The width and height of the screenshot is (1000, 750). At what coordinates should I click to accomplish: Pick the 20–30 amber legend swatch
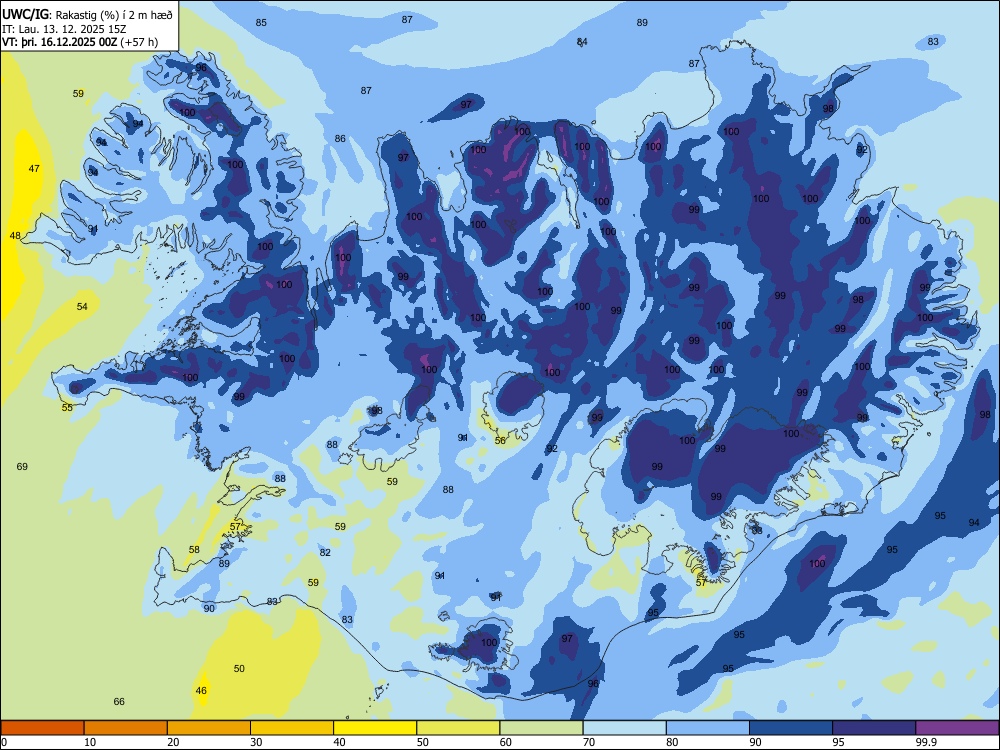(x=209, y=728)
